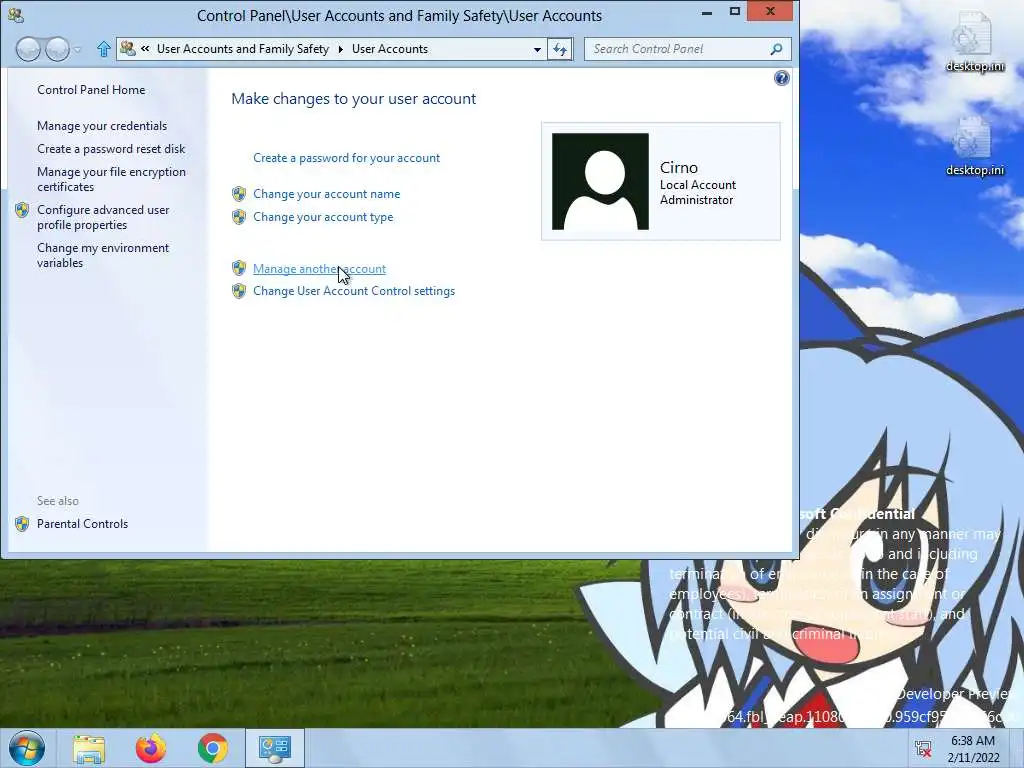The height and width of the screenshot is (768, 1024).
Task: Click the Cirno account name text
Action: (679, 168)
